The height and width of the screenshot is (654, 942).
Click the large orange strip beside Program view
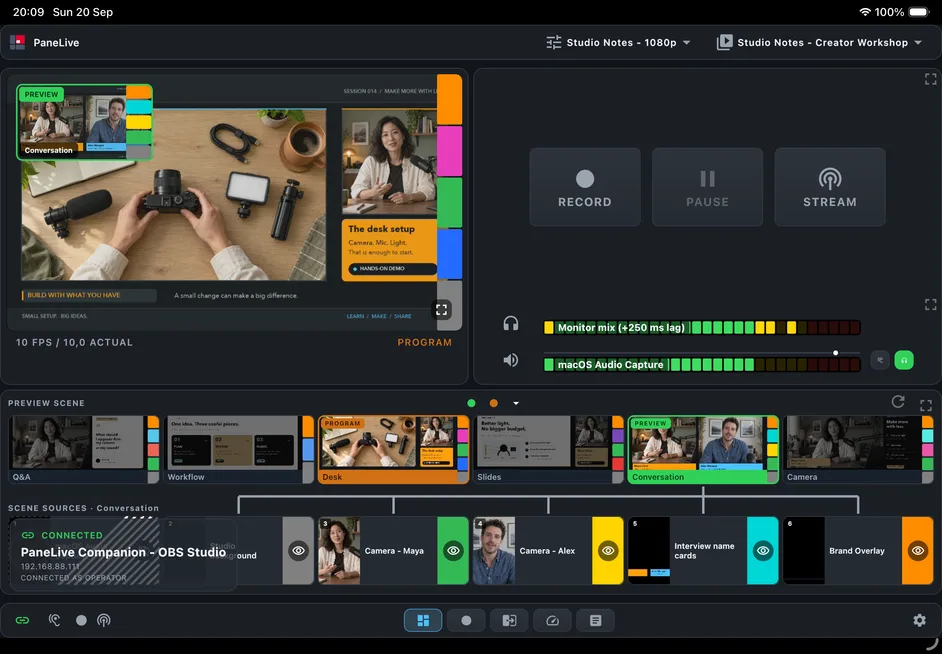449,99
